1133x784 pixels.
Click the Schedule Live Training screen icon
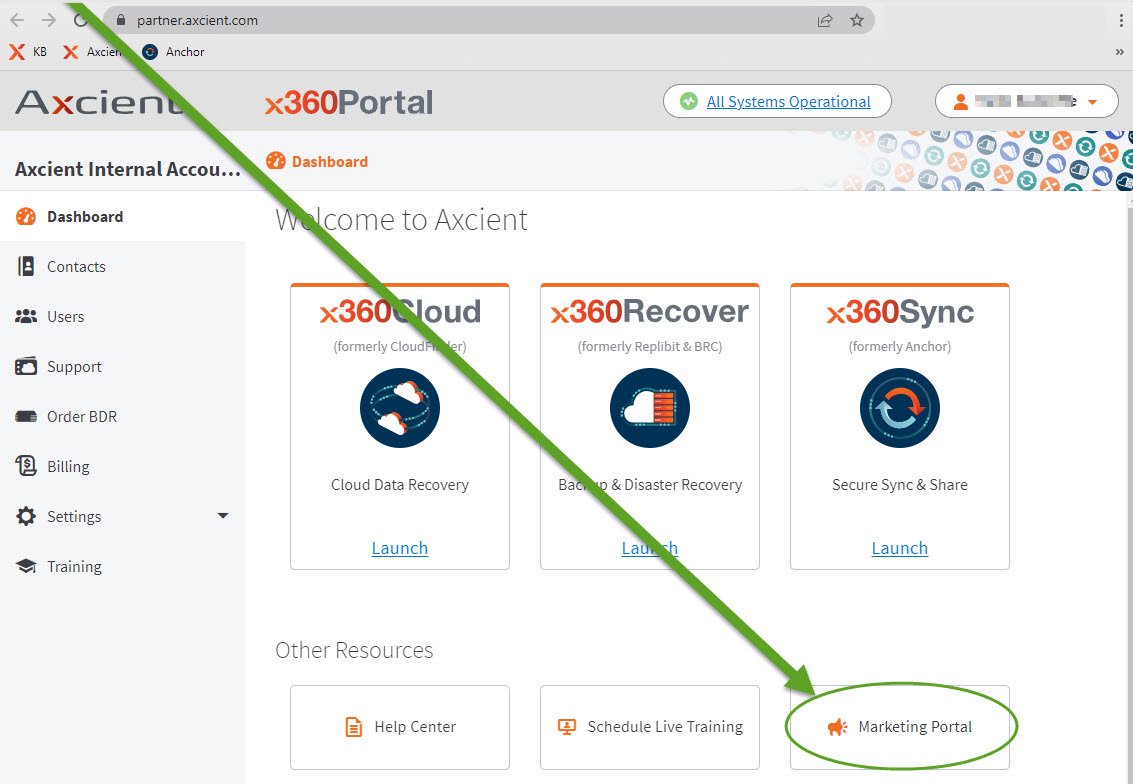[x=566, y=727]
